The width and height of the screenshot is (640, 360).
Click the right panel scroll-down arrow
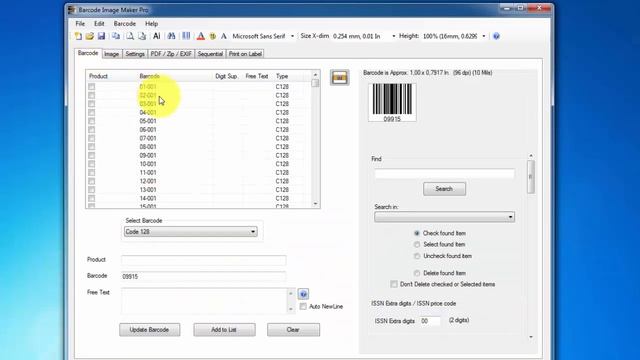(531, 337)
